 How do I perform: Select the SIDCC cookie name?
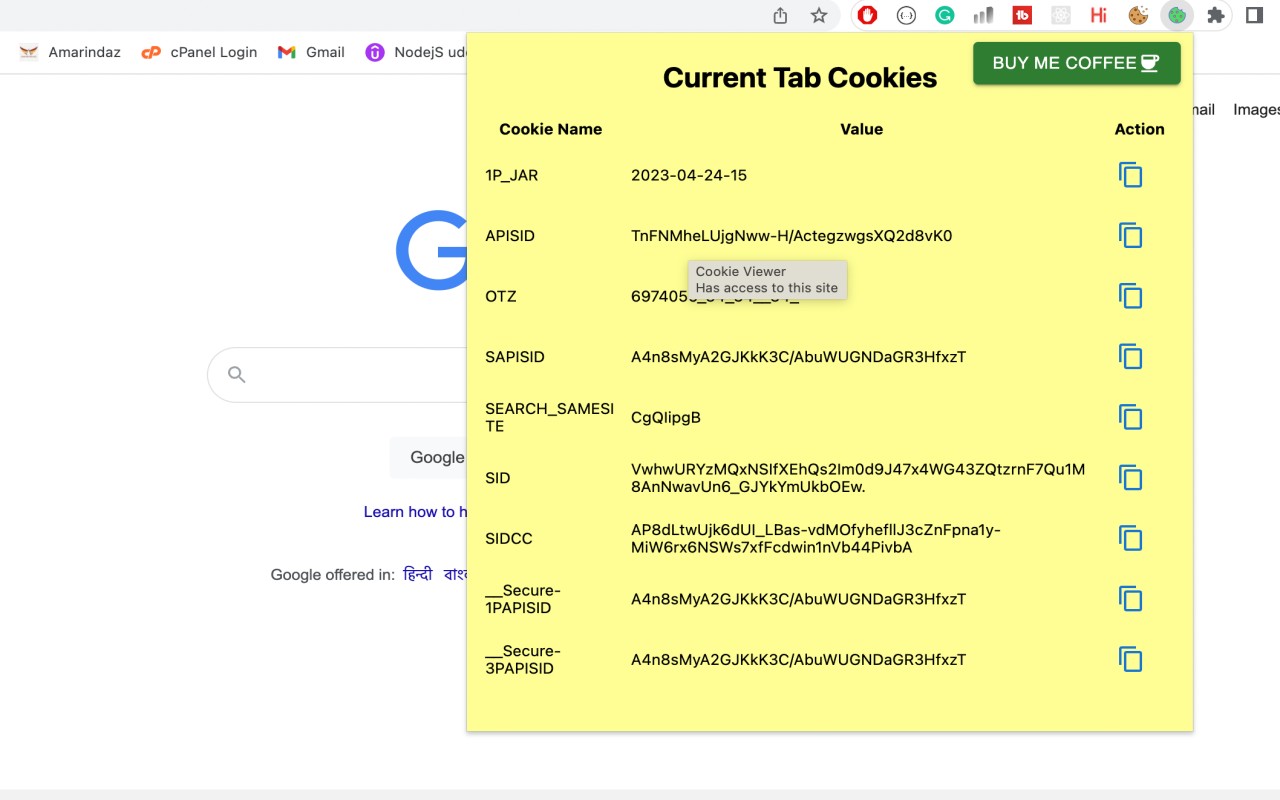[509, 539]
